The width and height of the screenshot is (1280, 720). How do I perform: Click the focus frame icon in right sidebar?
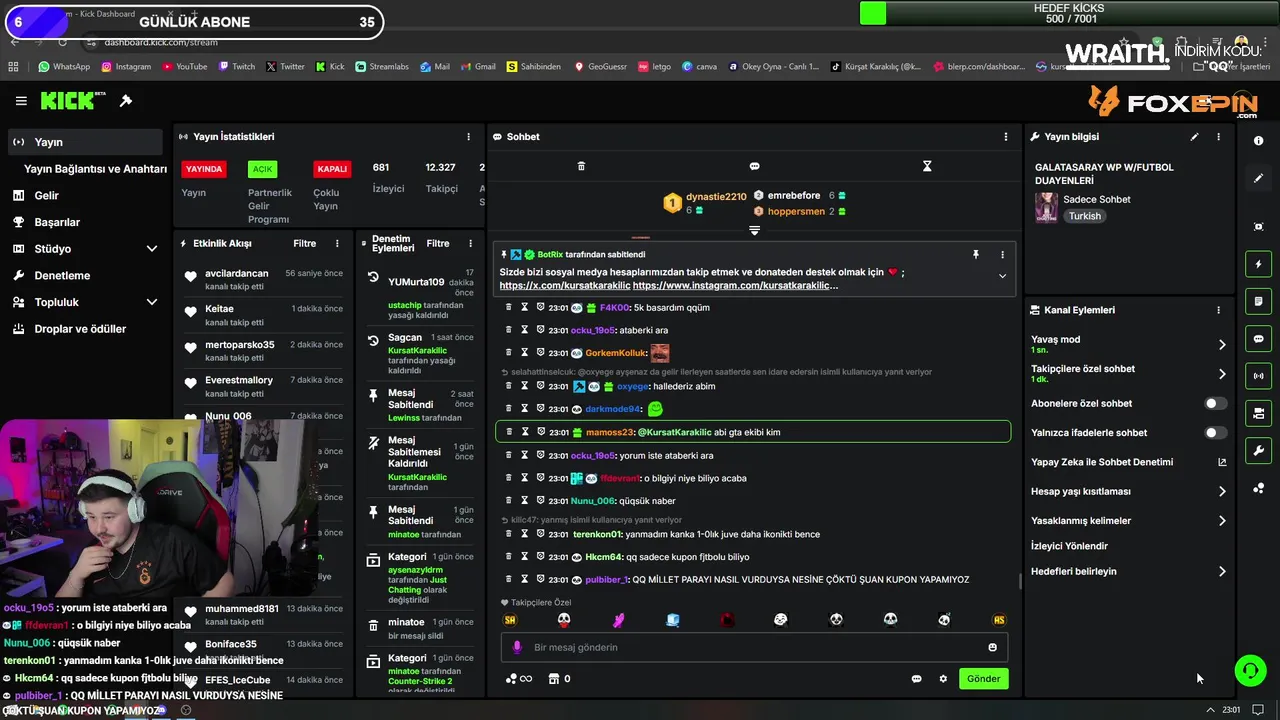point(1258,227)
